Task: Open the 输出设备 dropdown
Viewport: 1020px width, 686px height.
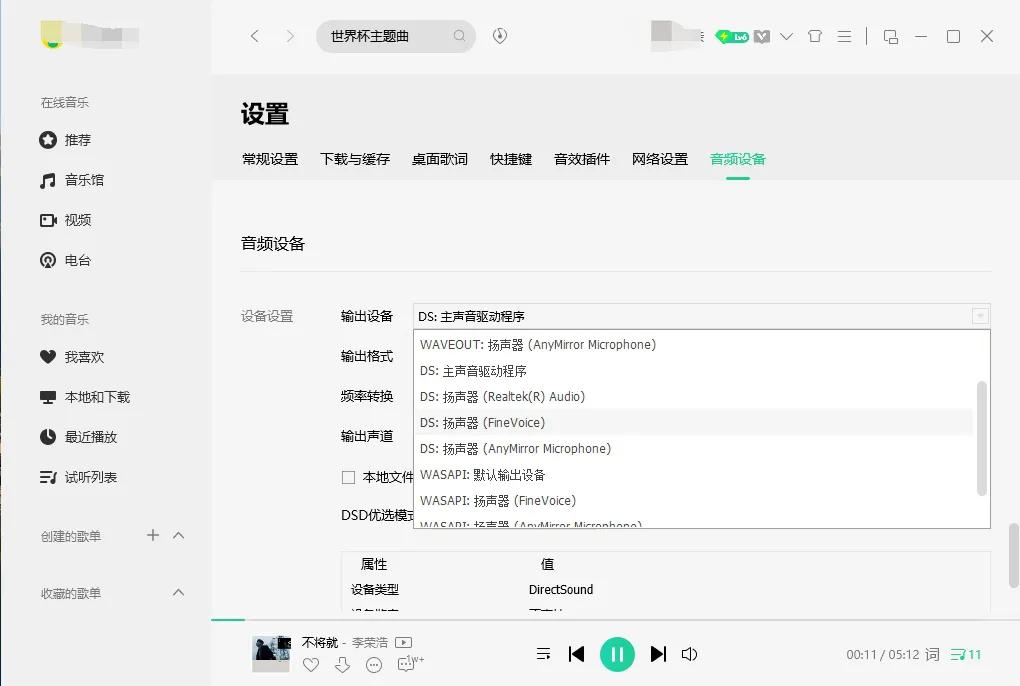Action: 698,316
